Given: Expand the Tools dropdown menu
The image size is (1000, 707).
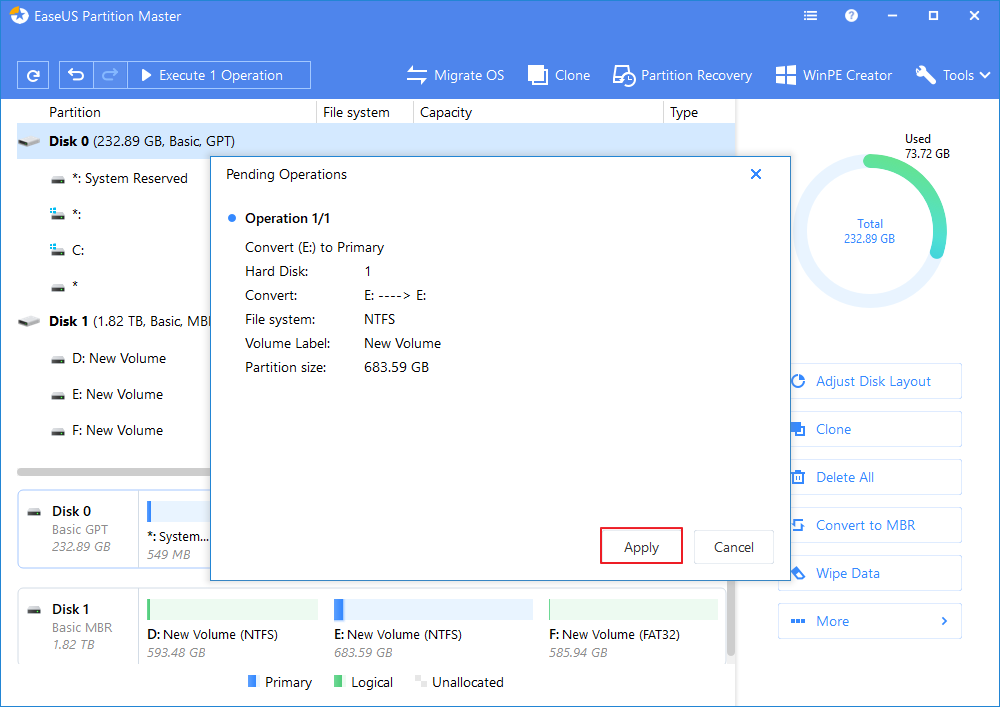Looking at the screenshot, I should pos(952,75).
